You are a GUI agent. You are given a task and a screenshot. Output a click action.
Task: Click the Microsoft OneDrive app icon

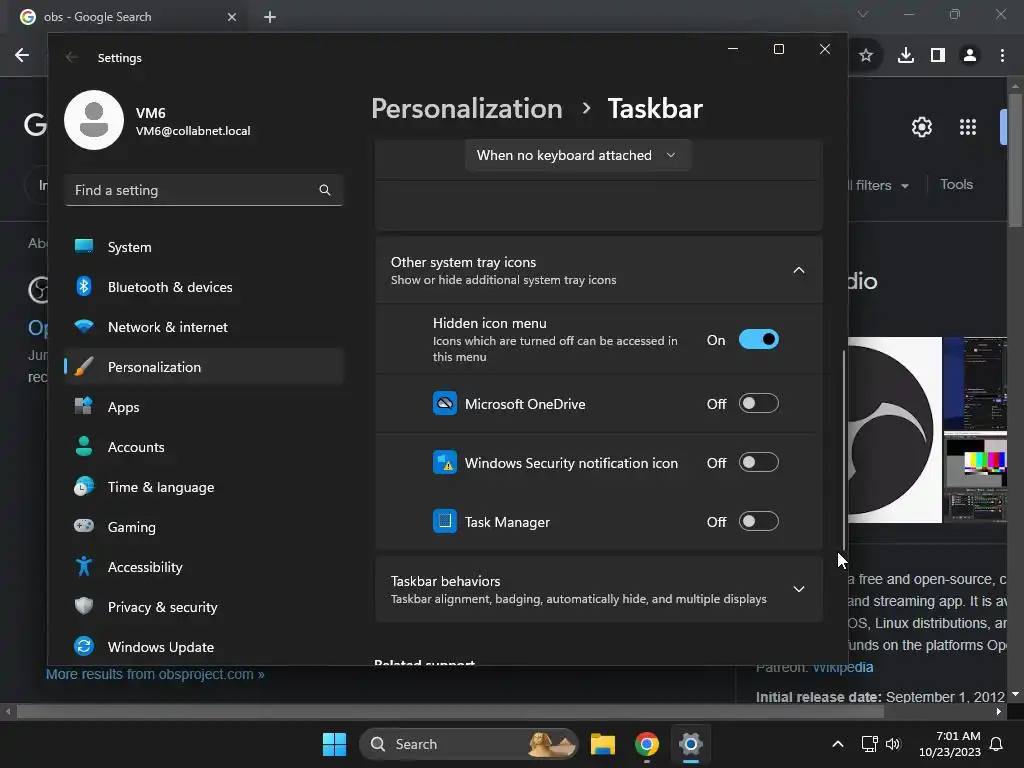tap(445, 404)
